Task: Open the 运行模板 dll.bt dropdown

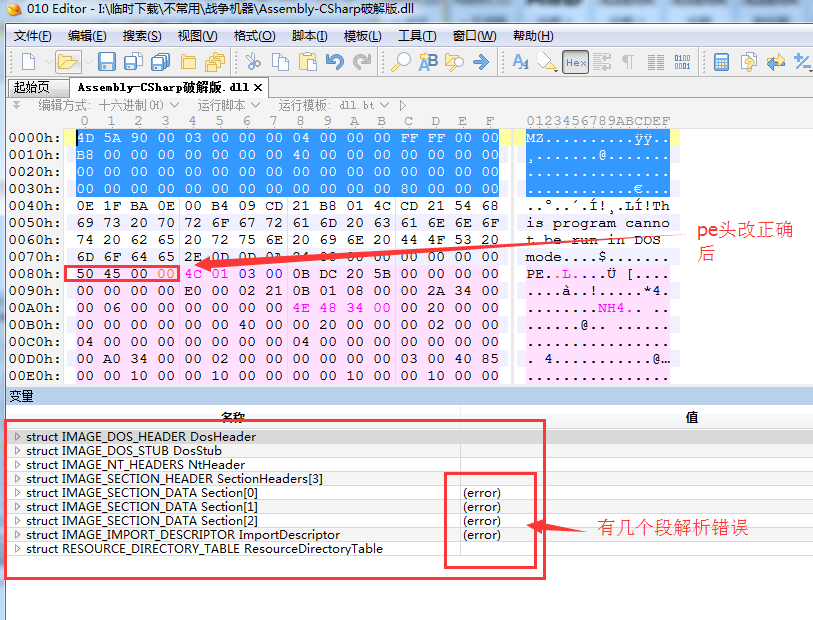Action: [x=333, y=105]
